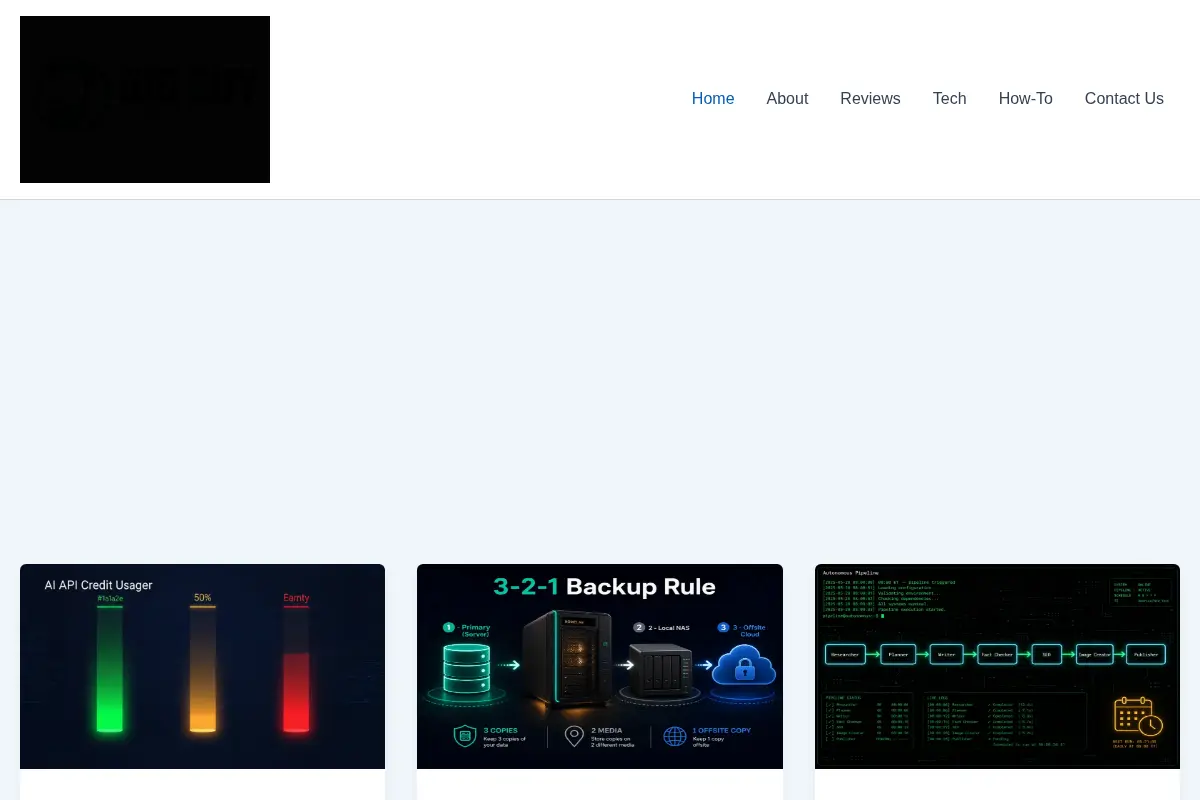Click the cloud padlock icon in backup graphic
1200x800 pixels.
[744, 665]
